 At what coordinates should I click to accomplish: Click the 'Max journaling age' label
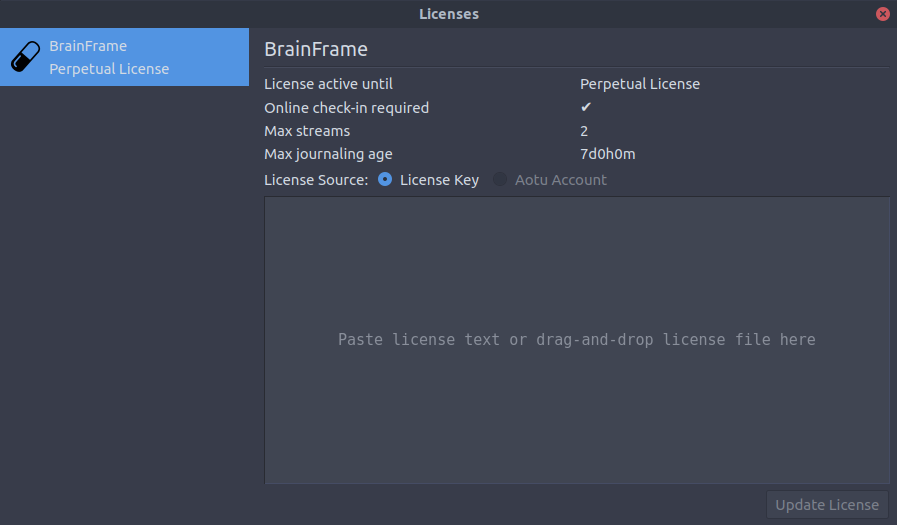328,154
